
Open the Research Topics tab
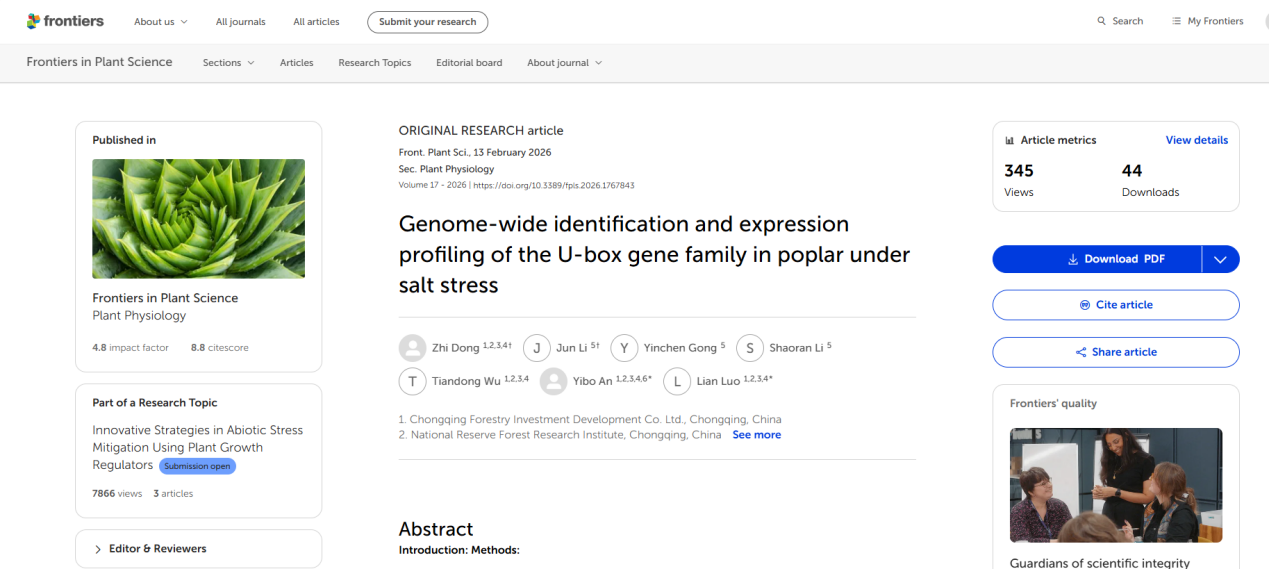(374, 63)
